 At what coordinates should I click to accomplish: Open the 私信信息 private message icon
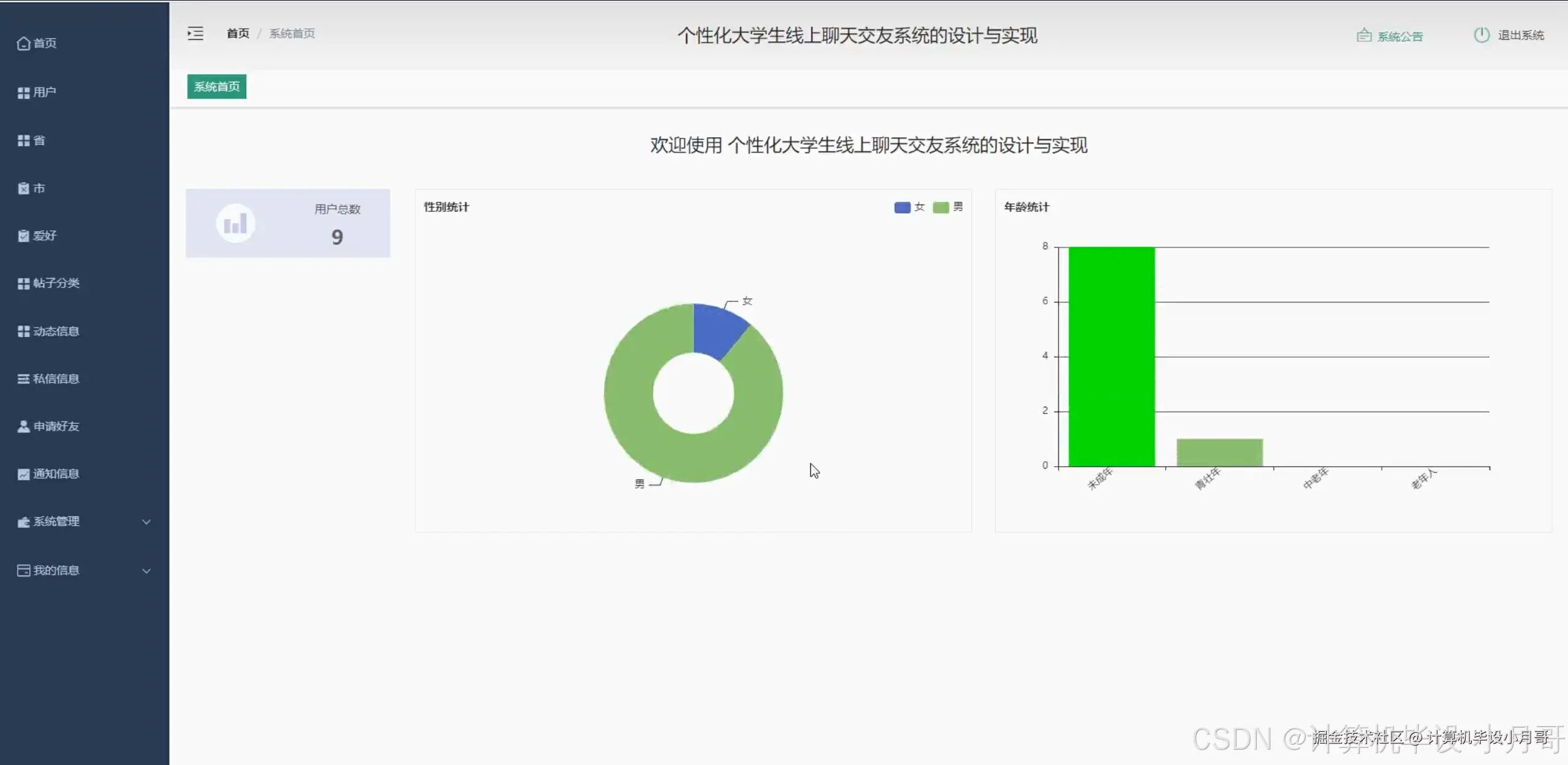click(x=23, y=379)
